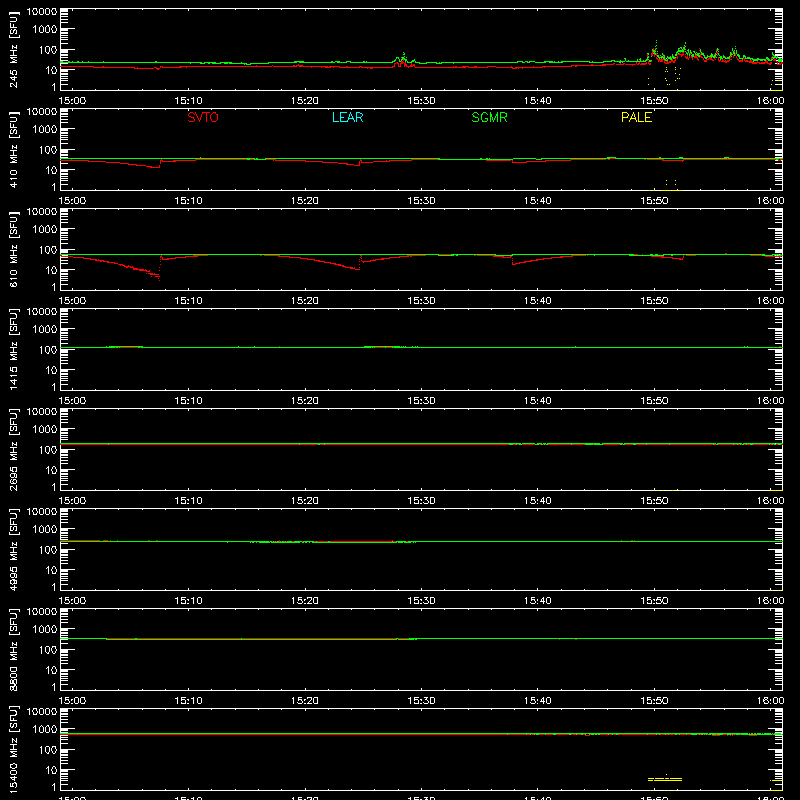Image resolution: width=800 pixels, height=800 pixels.
Task: Click the 15:40 label under the 2695 MHz panel
Action: [538, 501]
